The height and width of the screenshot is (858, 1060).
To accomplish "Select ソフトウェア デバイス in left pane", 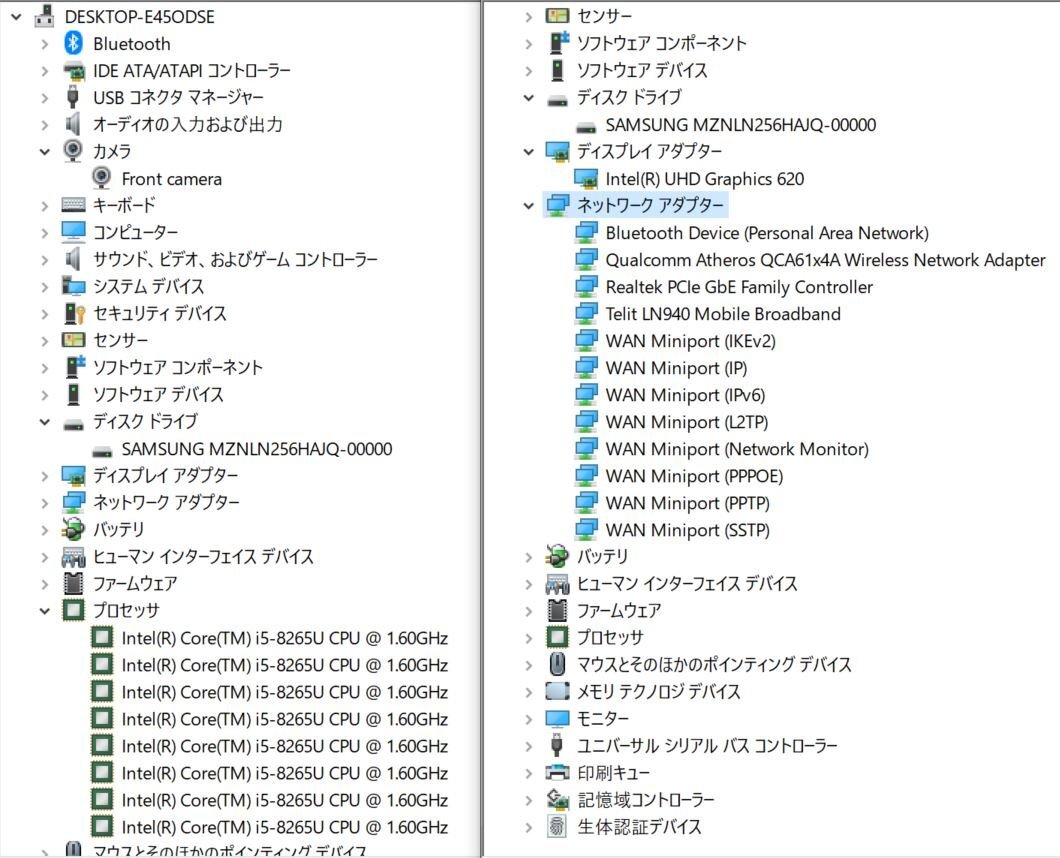I will pyautogui.click(x=158, y=394).
